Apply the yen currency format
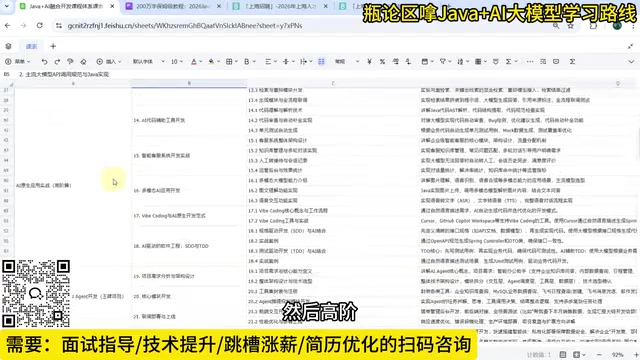This screenshot has height=360, width=640. (369, 62)
